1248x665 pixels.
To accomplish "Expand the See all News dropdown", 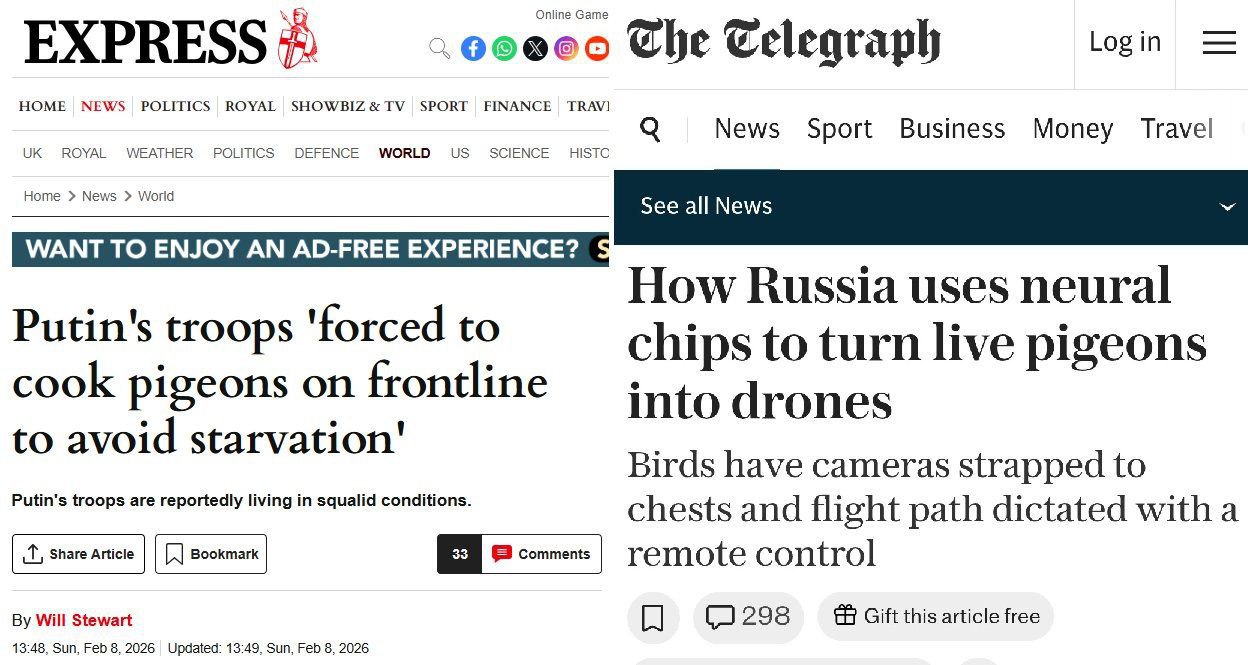I will 1228,207.
